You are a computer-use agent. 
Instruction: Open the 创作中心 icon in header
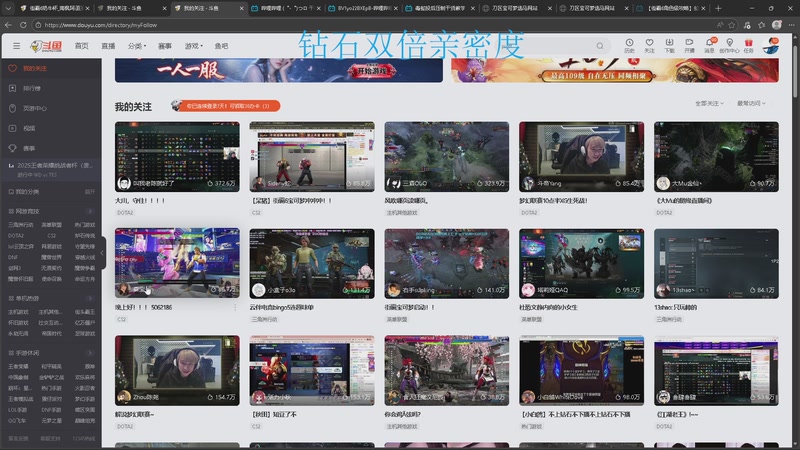[x=729, y=45]
